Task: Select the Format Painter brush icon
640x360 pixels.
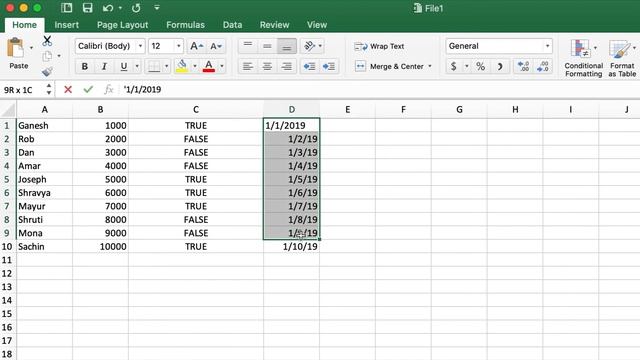Action: coord(47,71)
